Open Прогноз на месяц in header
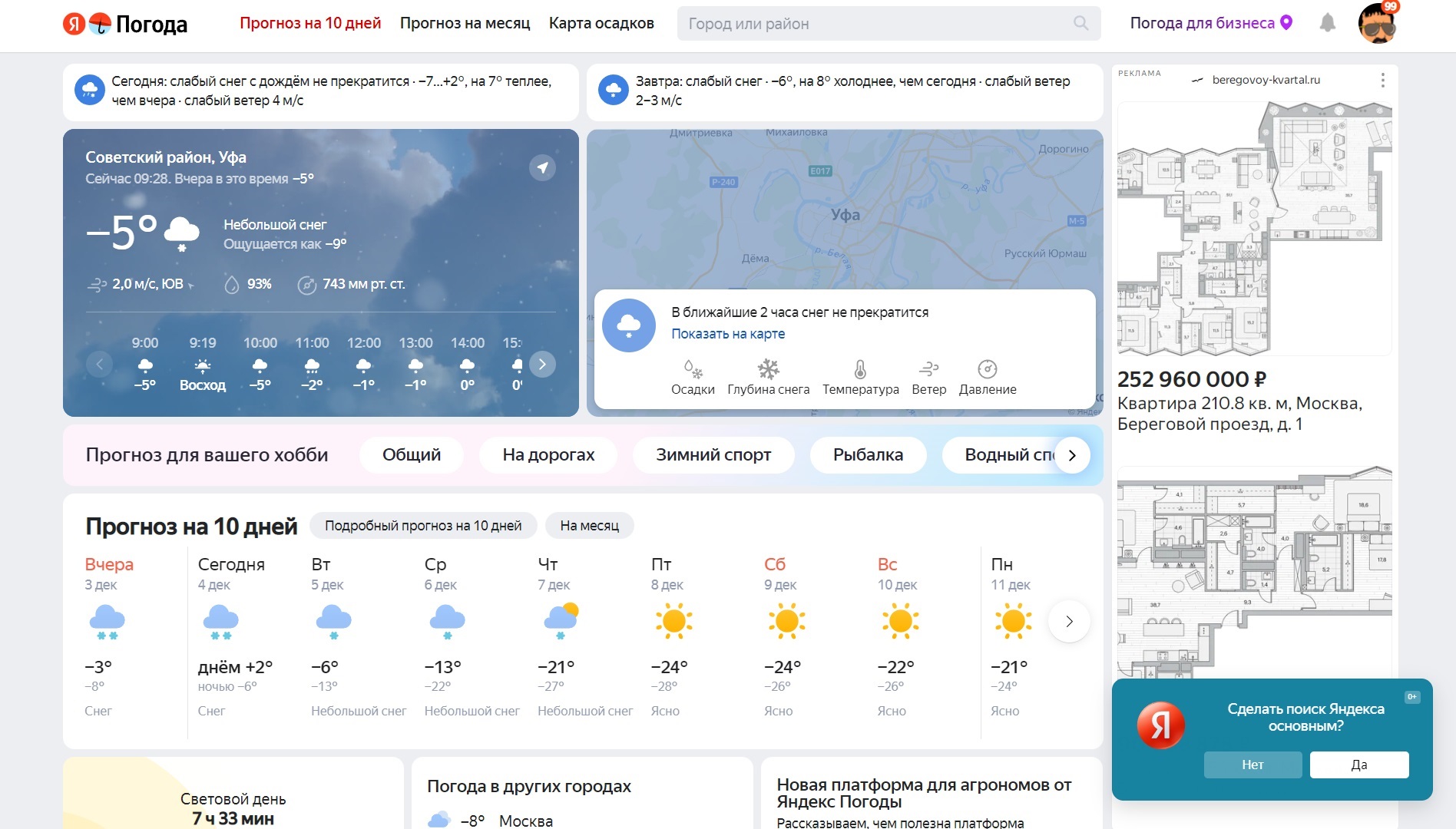 (x=465, y=23)
